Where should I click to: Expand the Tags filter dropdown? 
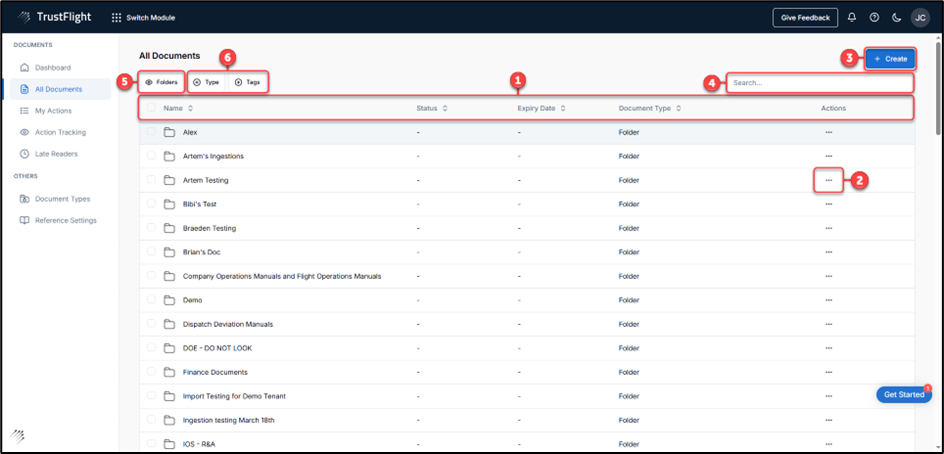click(248, 82)
